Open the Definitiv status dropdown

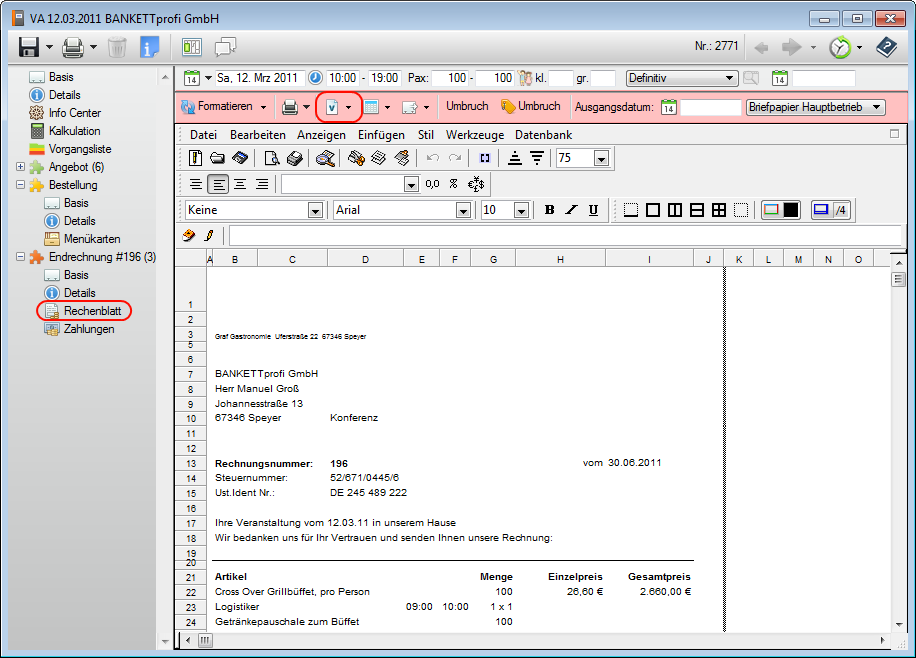730,78
